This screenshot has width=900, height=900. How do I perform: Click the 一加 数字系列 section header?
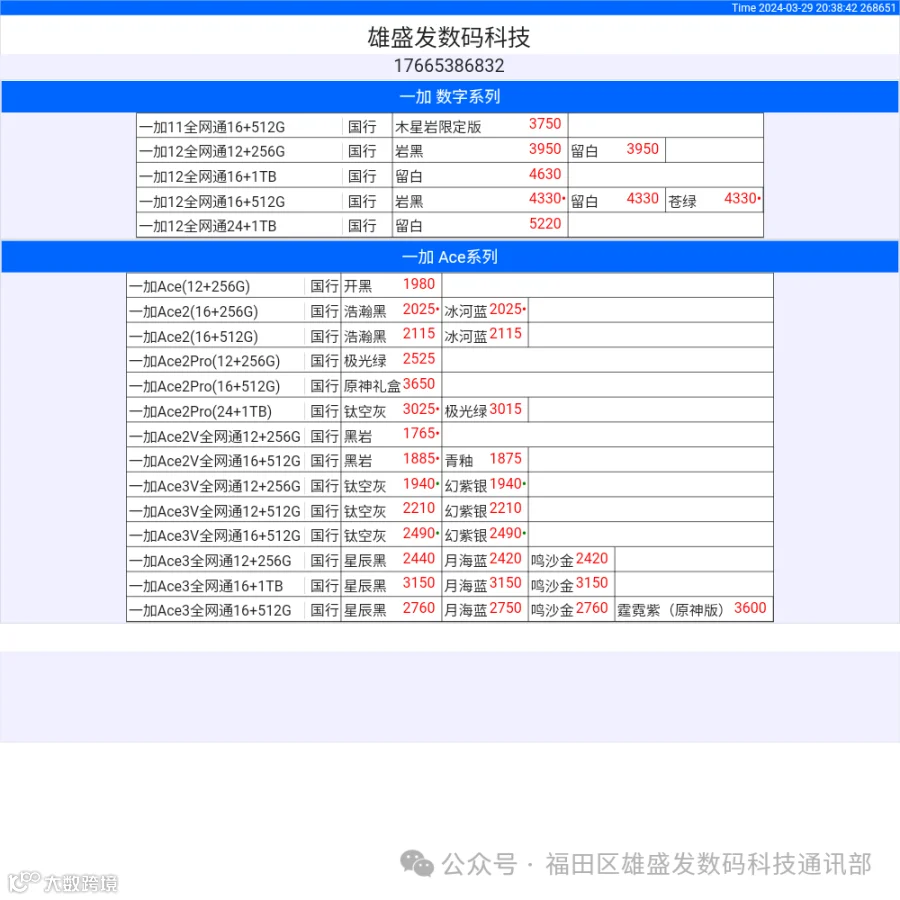(450, 96)
